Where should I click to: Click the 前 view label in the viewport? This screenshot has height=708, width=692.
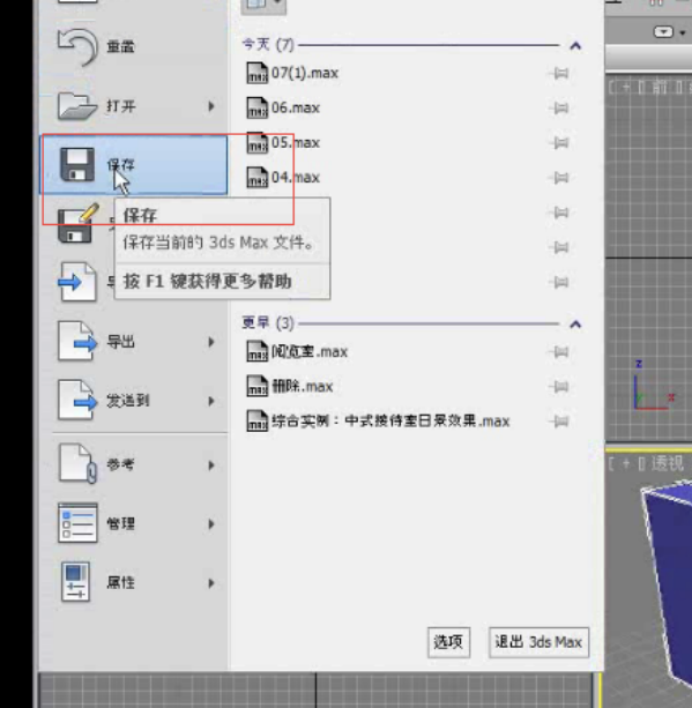(x=659, y=88)
